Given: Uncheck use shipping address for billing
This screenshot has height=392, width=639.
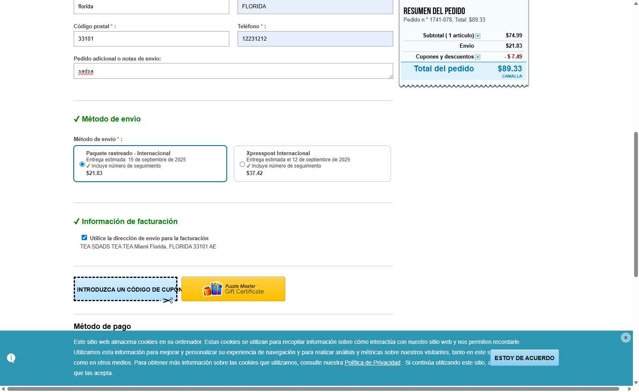Looking at the screenshot, I should pos(84,238).
